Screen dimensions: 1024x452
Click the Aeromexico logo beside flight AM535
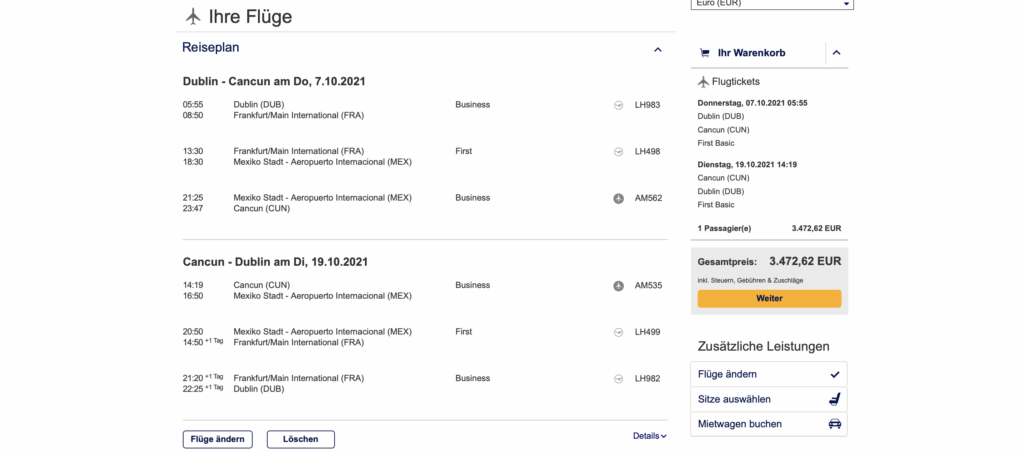tap(619, 285)
